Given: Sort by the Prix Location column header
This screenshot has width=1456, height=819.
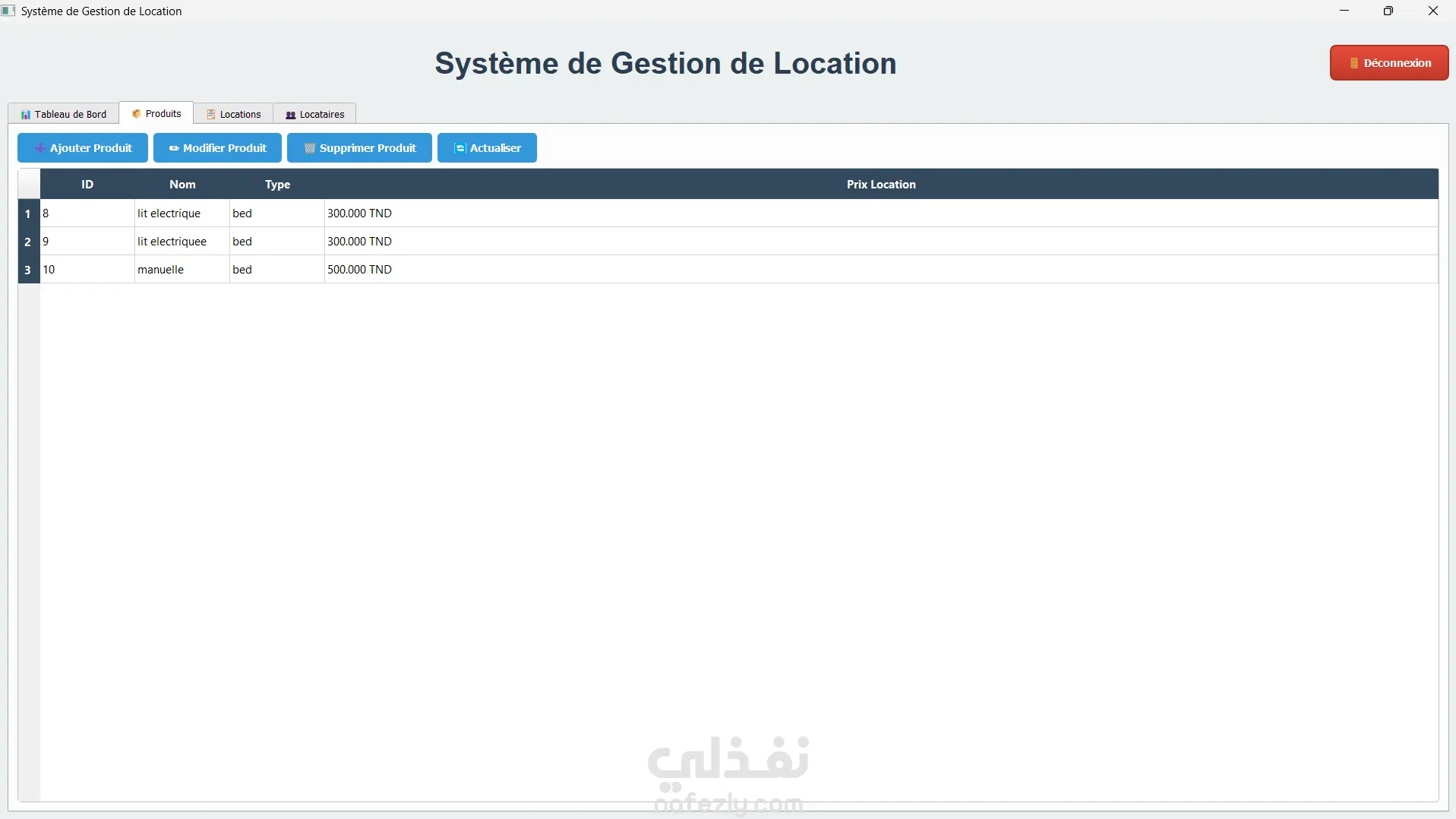Looking at the screenshot, I should tap(881, 185).
